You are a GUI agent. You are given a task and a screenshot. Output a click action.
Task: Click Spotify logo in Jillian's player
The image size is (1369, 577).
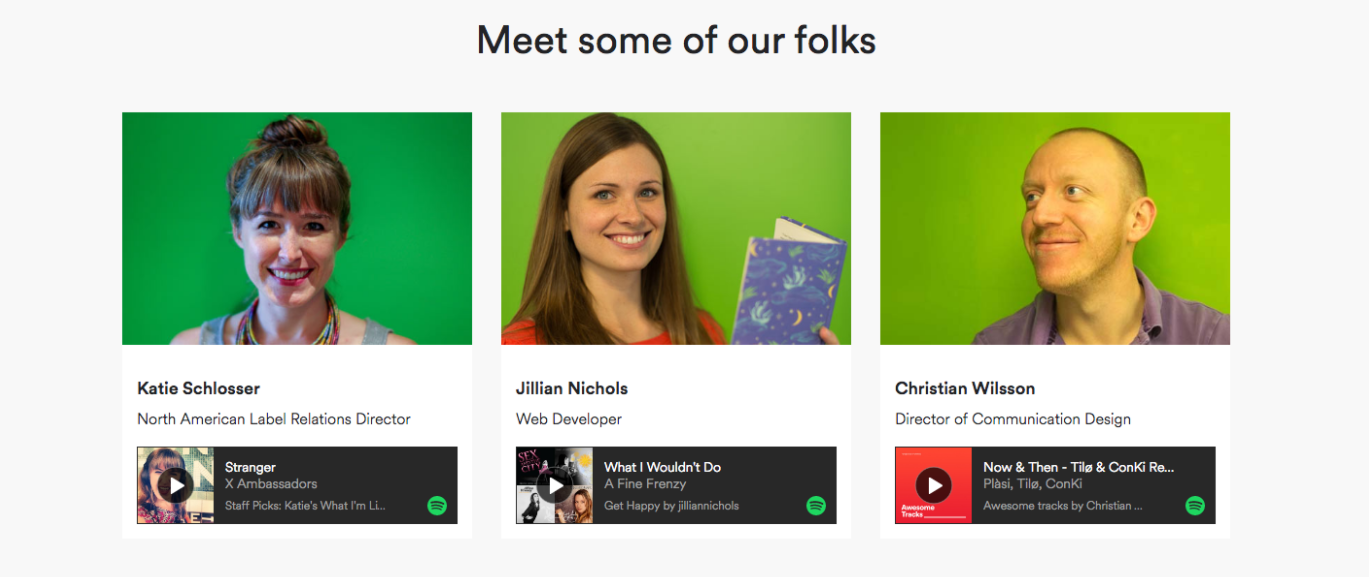[x=816, y=506]
